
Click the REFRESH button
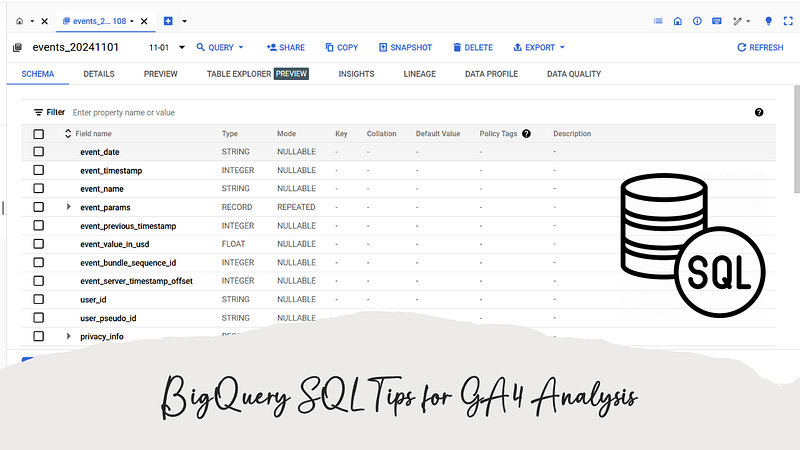(x=760, y=47)
